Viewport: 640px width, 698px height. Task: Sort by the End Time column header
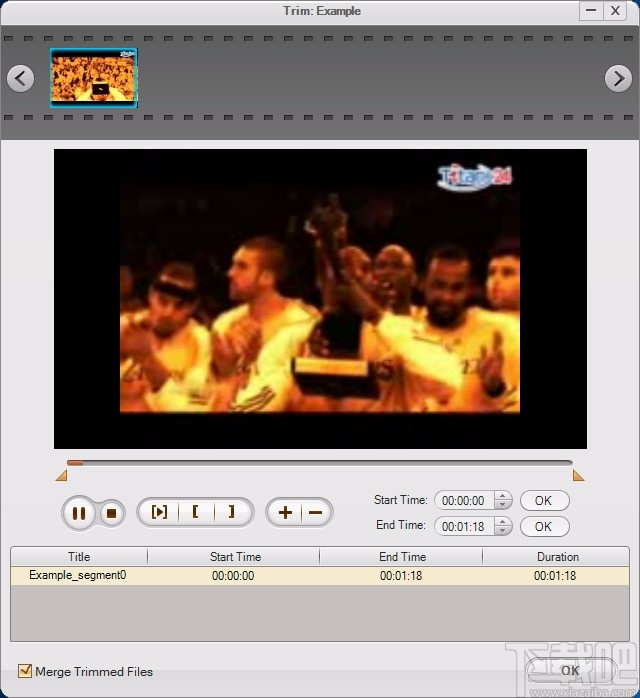pyautogui.click(x=402, y=556)
